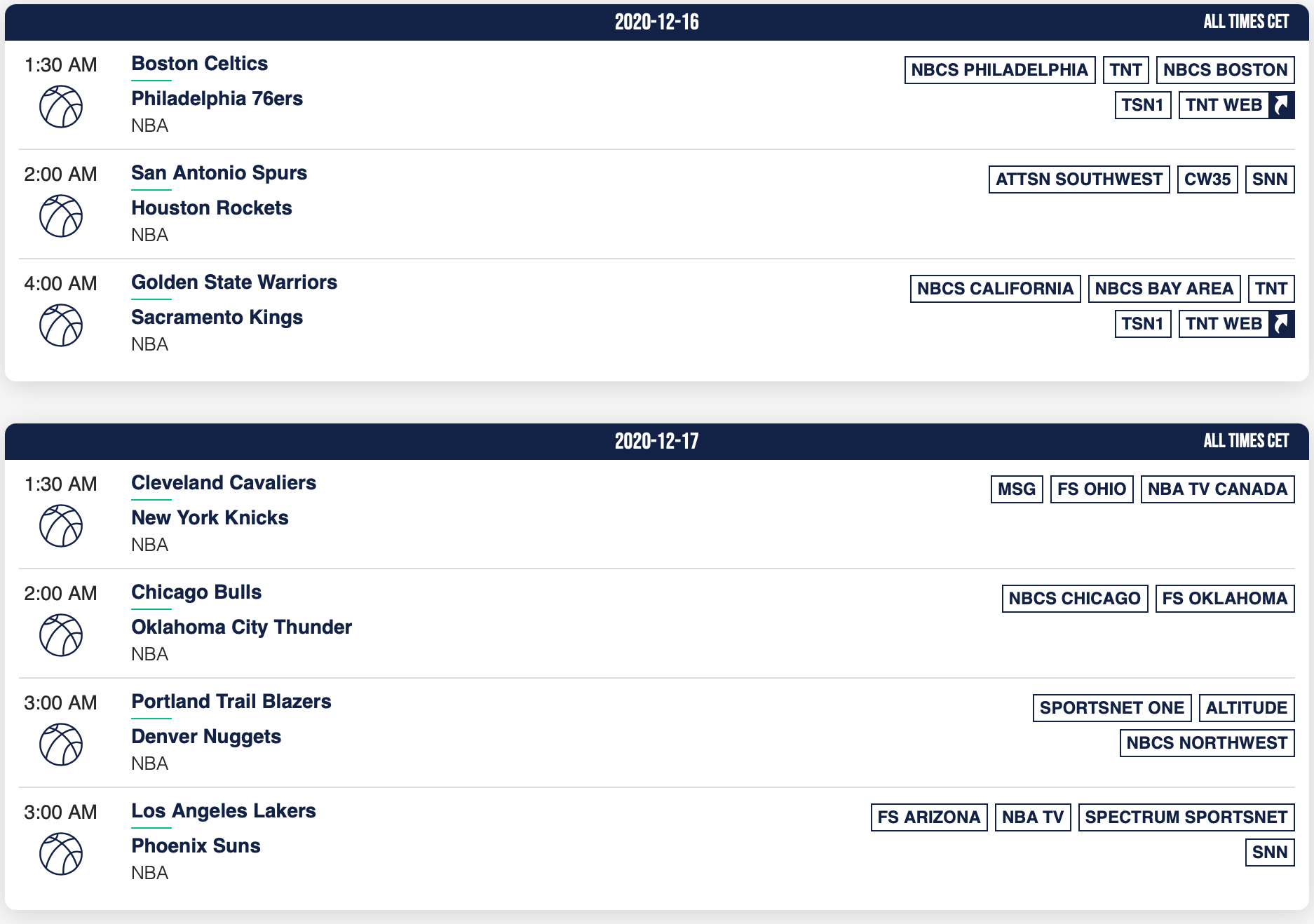The image size is (1314, 924).
Task: Select ATTSN SOUTHWEST channel tag
Action: pyautogui.click(x=1079, y=179)
